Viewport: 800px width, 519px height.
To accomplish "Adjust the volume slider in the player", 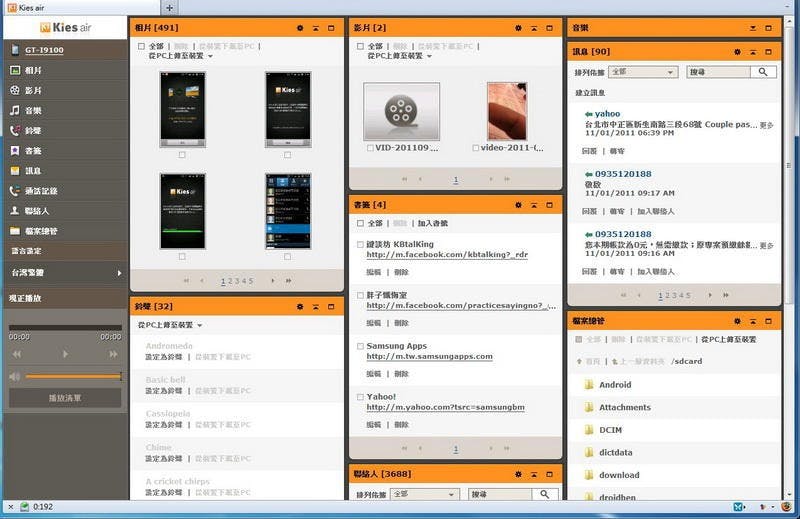I will tap(72, 376).
